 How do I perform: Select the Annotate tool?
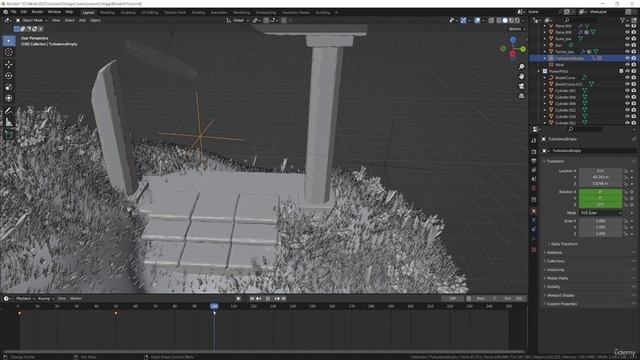[x=9, y=111]
